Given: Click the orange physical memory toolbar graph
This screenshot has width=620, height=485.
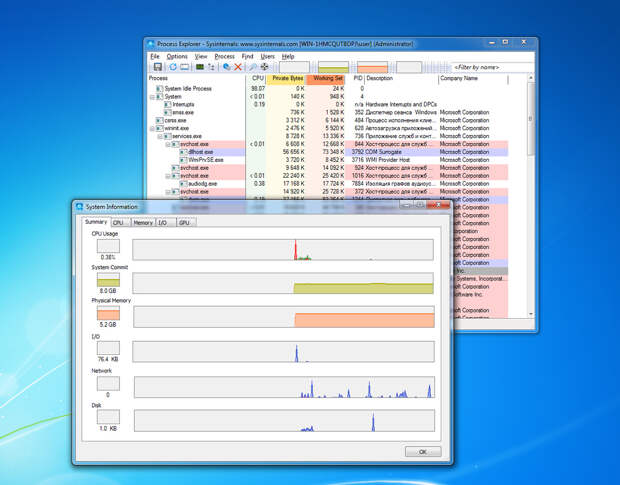Looking at the screenshot, I should (x=372, y=67).
